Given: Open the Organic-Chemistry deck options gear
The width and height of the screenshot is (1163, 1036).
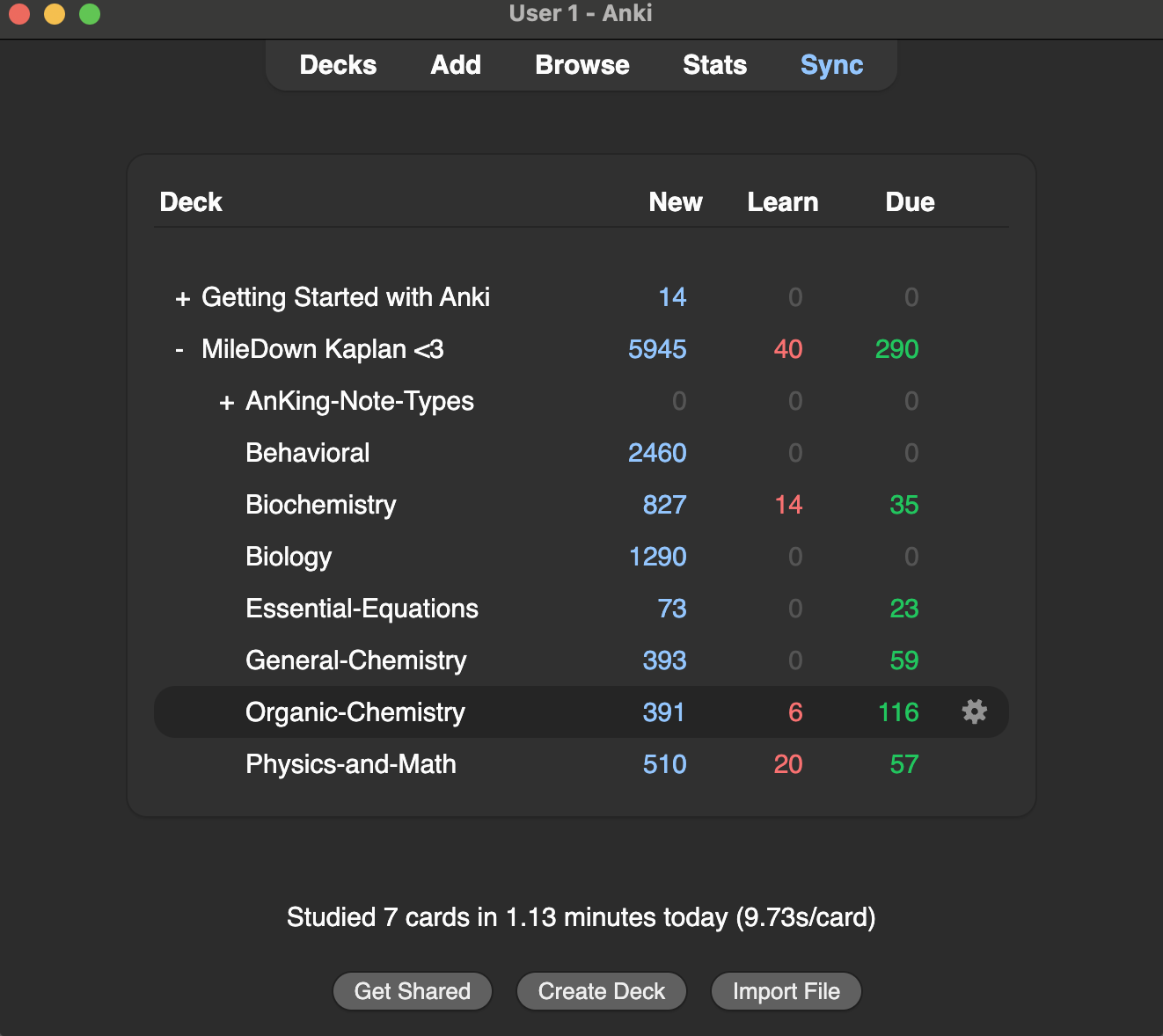Looking at the screenshot, I should click(974, 711).
